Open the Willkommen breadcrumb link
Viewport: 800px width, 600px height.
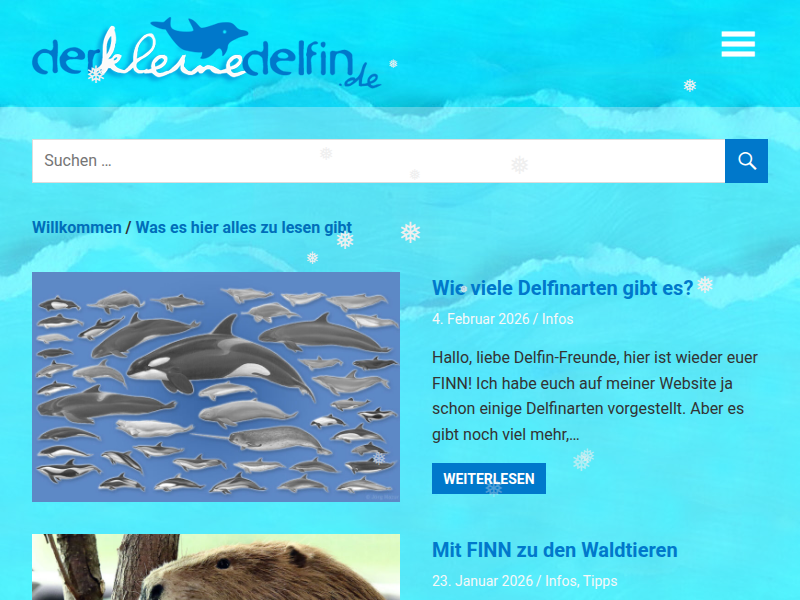[77, 228]
